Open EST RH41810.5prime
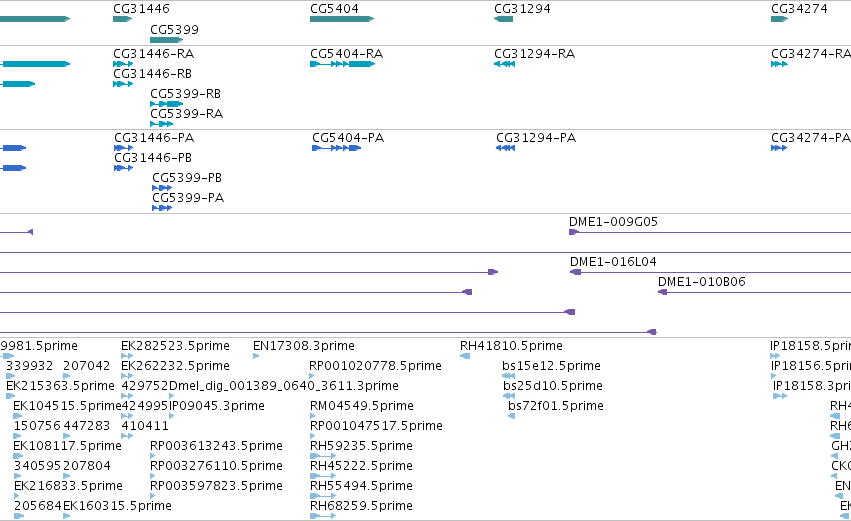This screenshot has width=851, height=521. pos(511,346)
